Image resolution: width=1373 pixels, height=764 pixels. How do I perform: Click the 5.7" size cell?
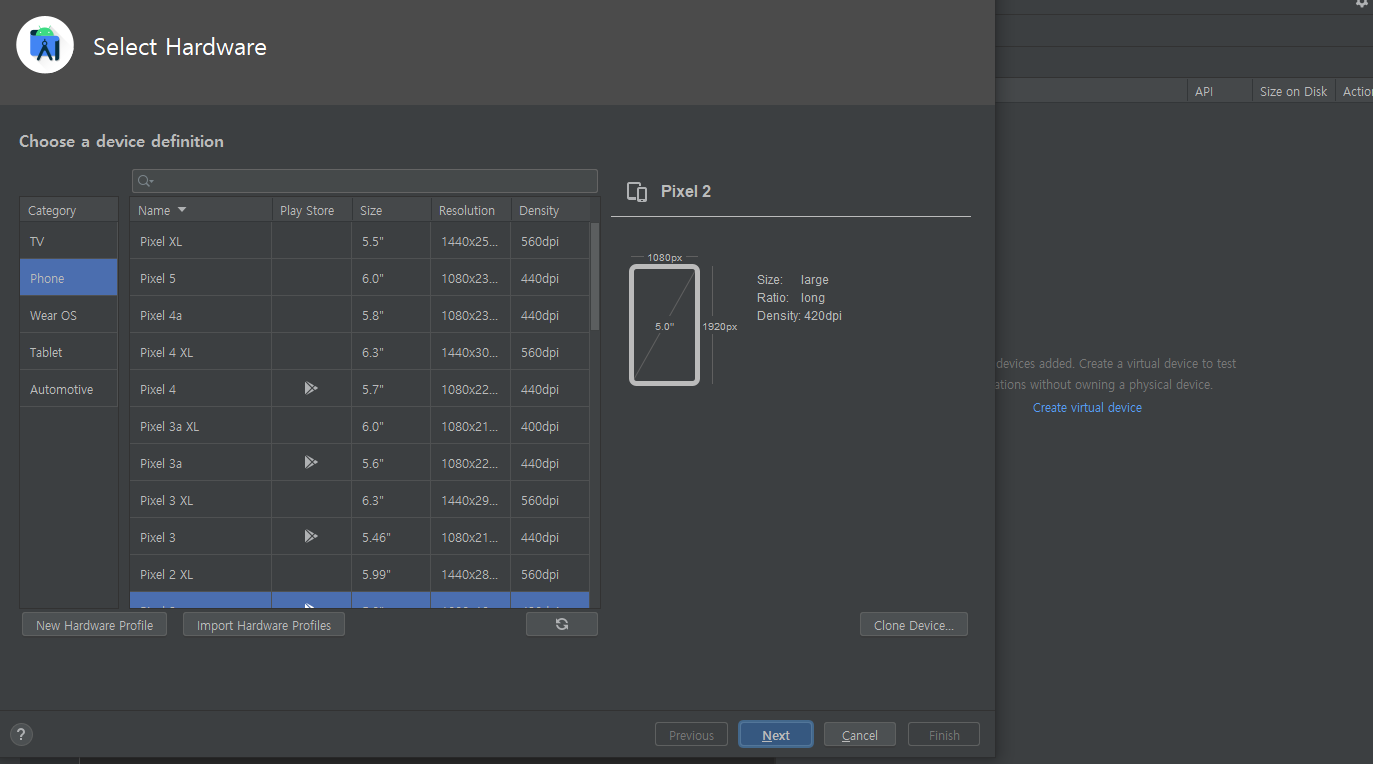[x=391, y=389]
